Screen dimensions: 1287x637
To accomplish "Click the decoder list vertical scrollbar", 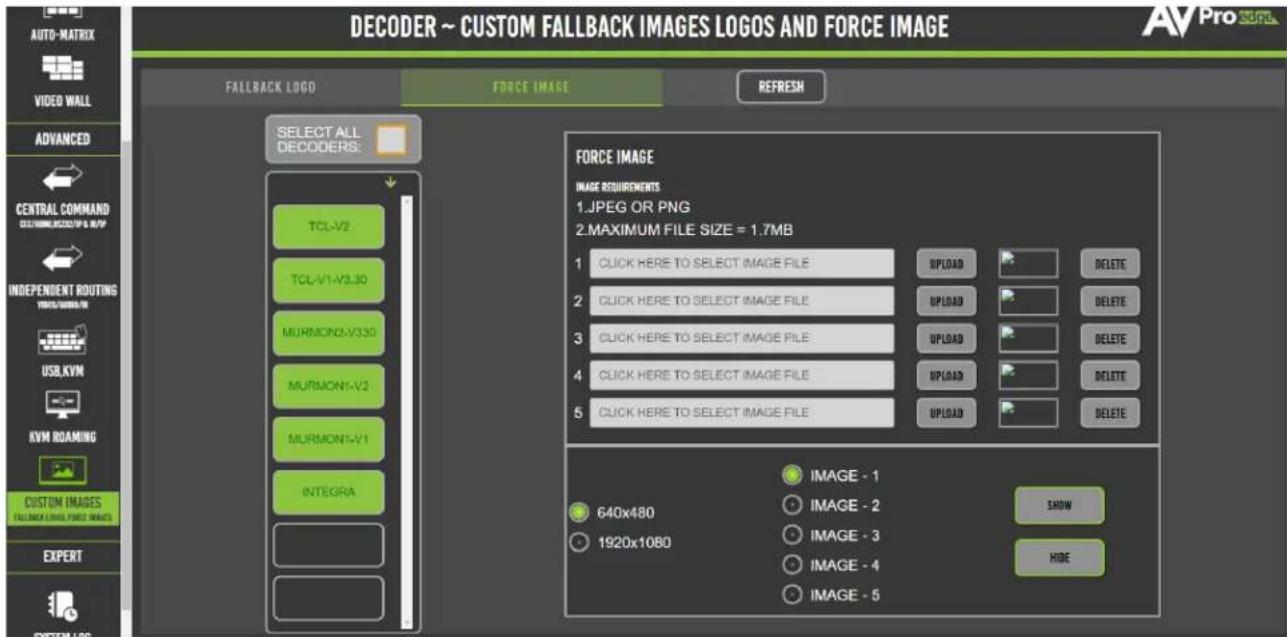I will tap(406, 410).
